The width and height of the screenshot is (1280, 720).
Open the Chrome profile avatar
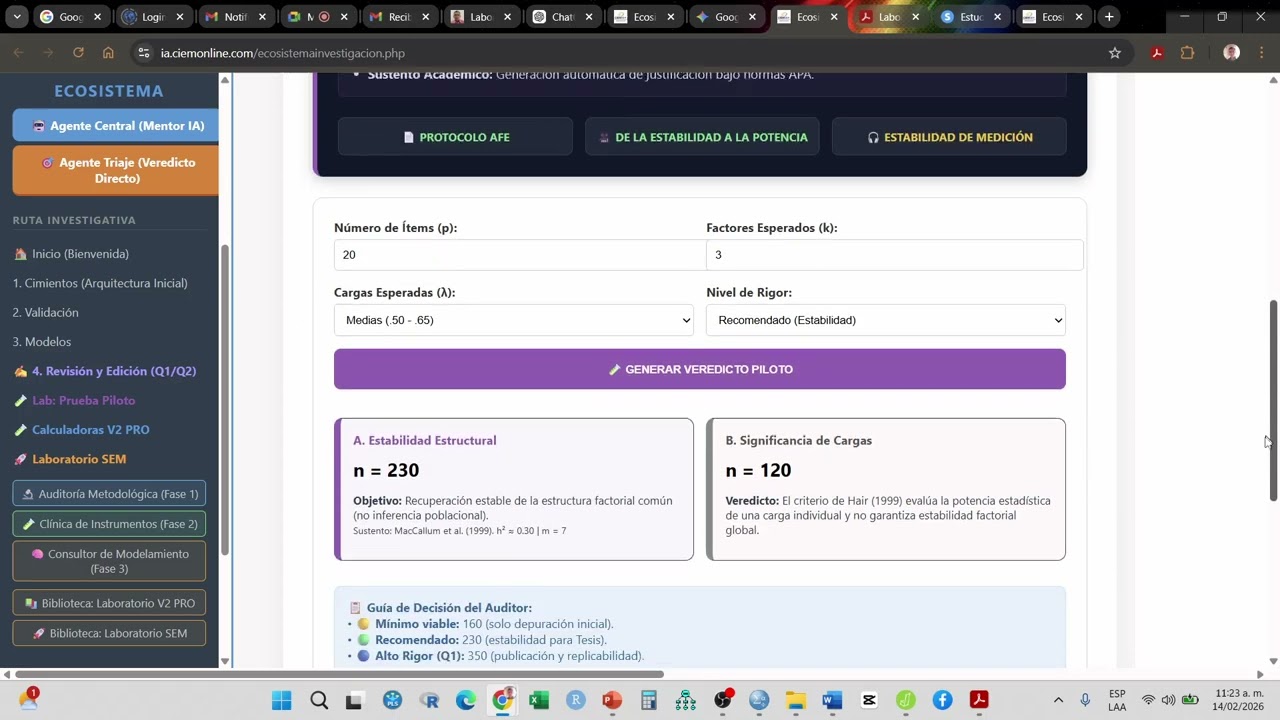pyautogui.click(x=1231, y=53)
